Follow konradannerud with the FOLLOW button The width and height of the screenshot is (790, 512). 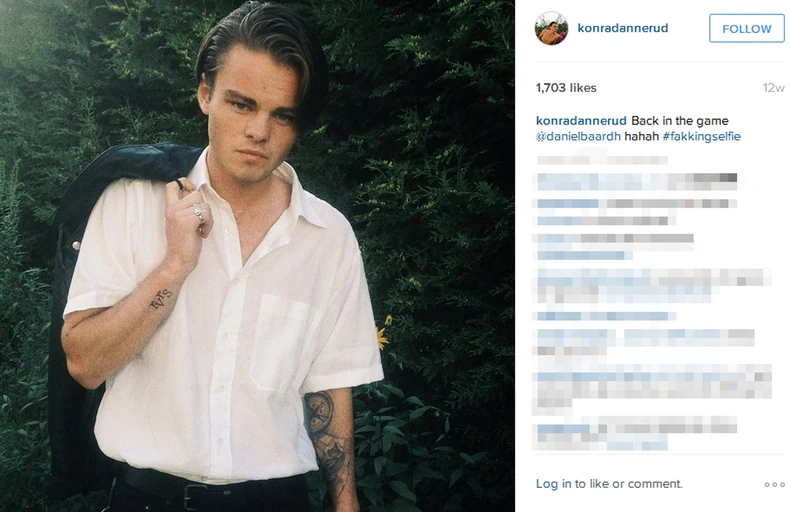tap(747, 29)
